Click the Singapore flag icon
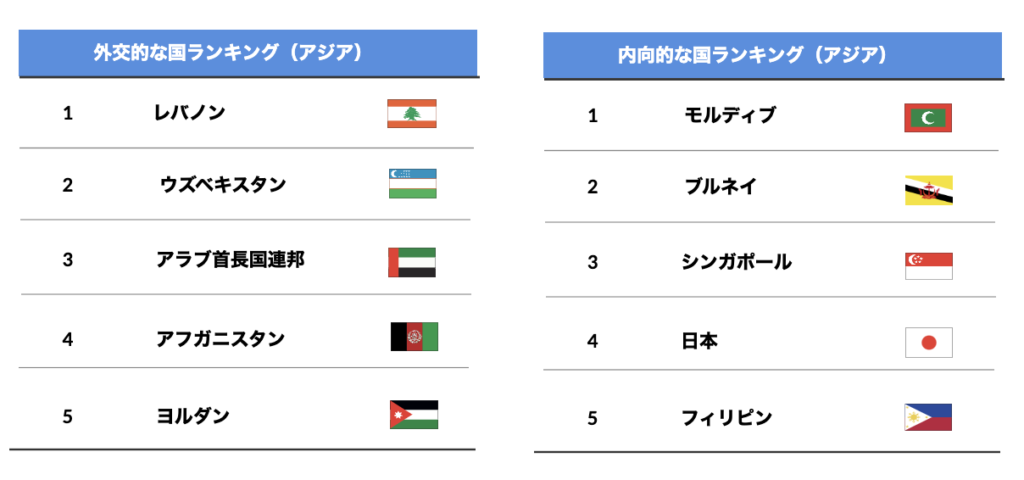This screenshot has height=480, width=1024. pos(929,266)
